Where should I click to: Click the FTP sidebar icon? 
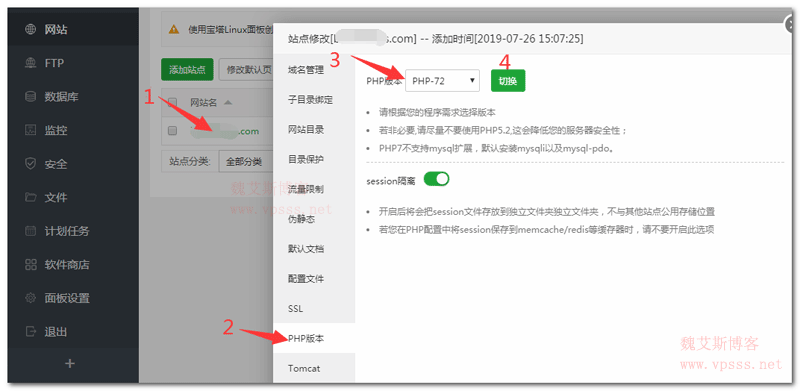tap(31, 63)
